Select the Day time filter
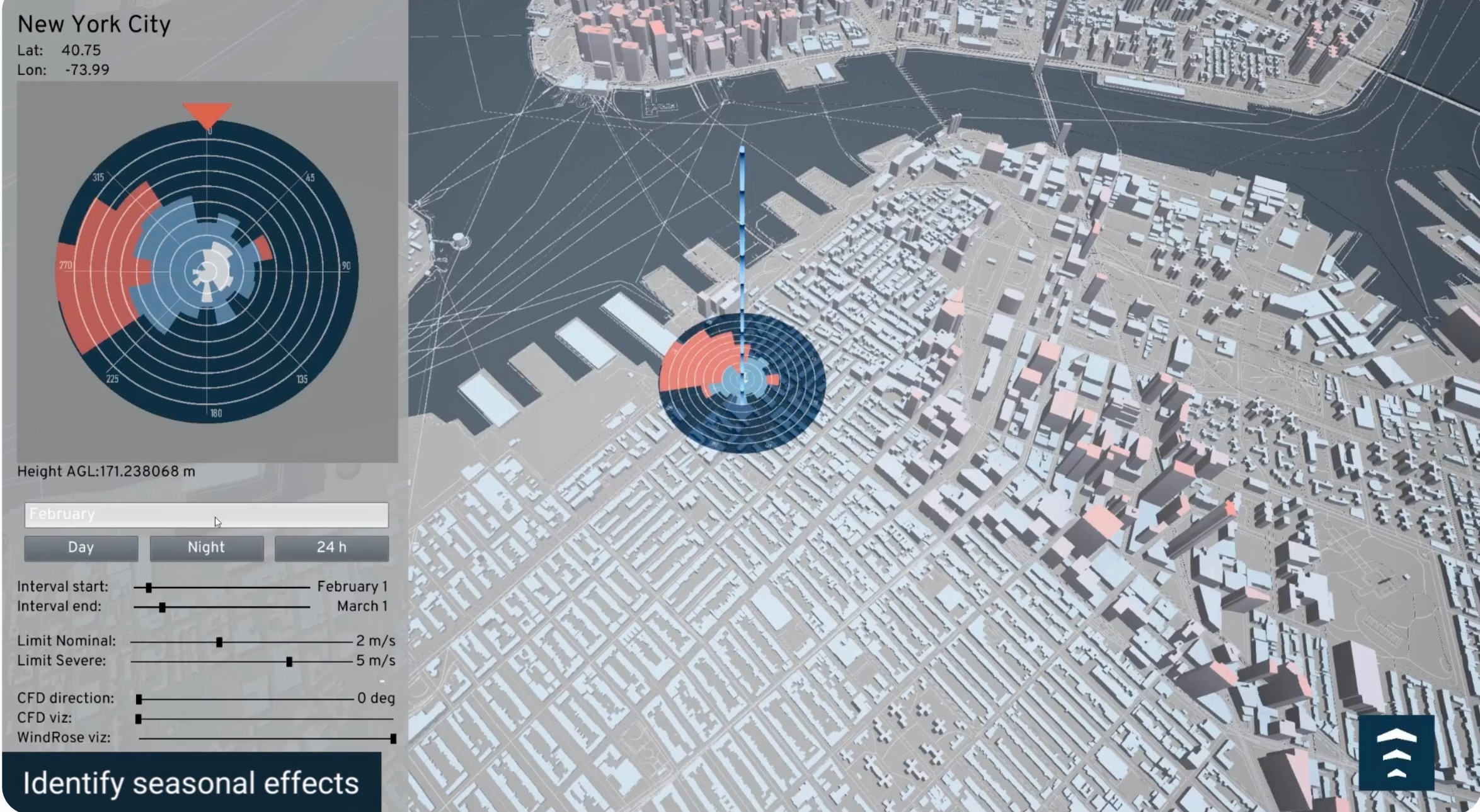1480x812 pixels. tap(81, 547)
